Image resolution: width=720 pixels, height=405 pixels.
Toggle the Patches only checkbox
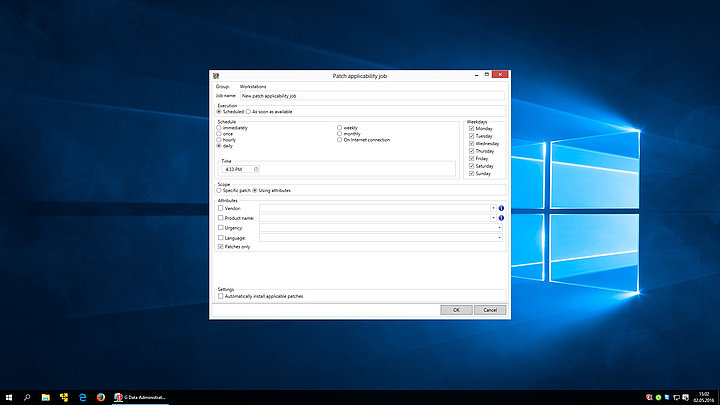coord(220,247)
